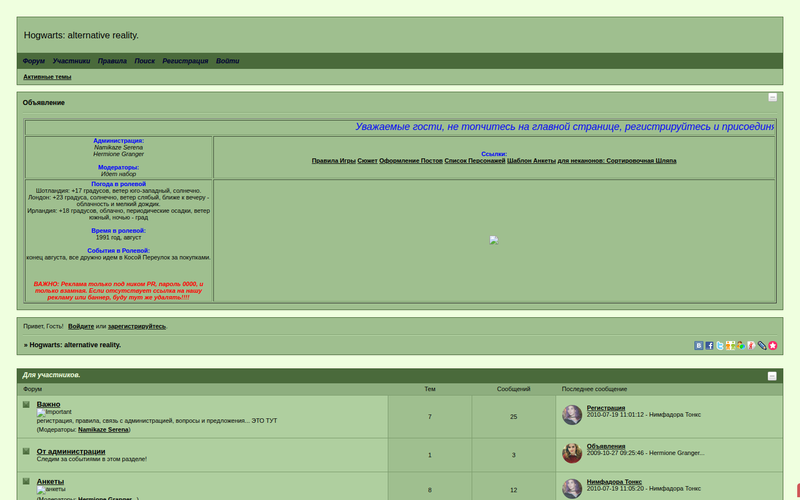800x500 pixels.
Task: Click the blue pencil LiveJournal icon
Action: click(x=762, y=345)
